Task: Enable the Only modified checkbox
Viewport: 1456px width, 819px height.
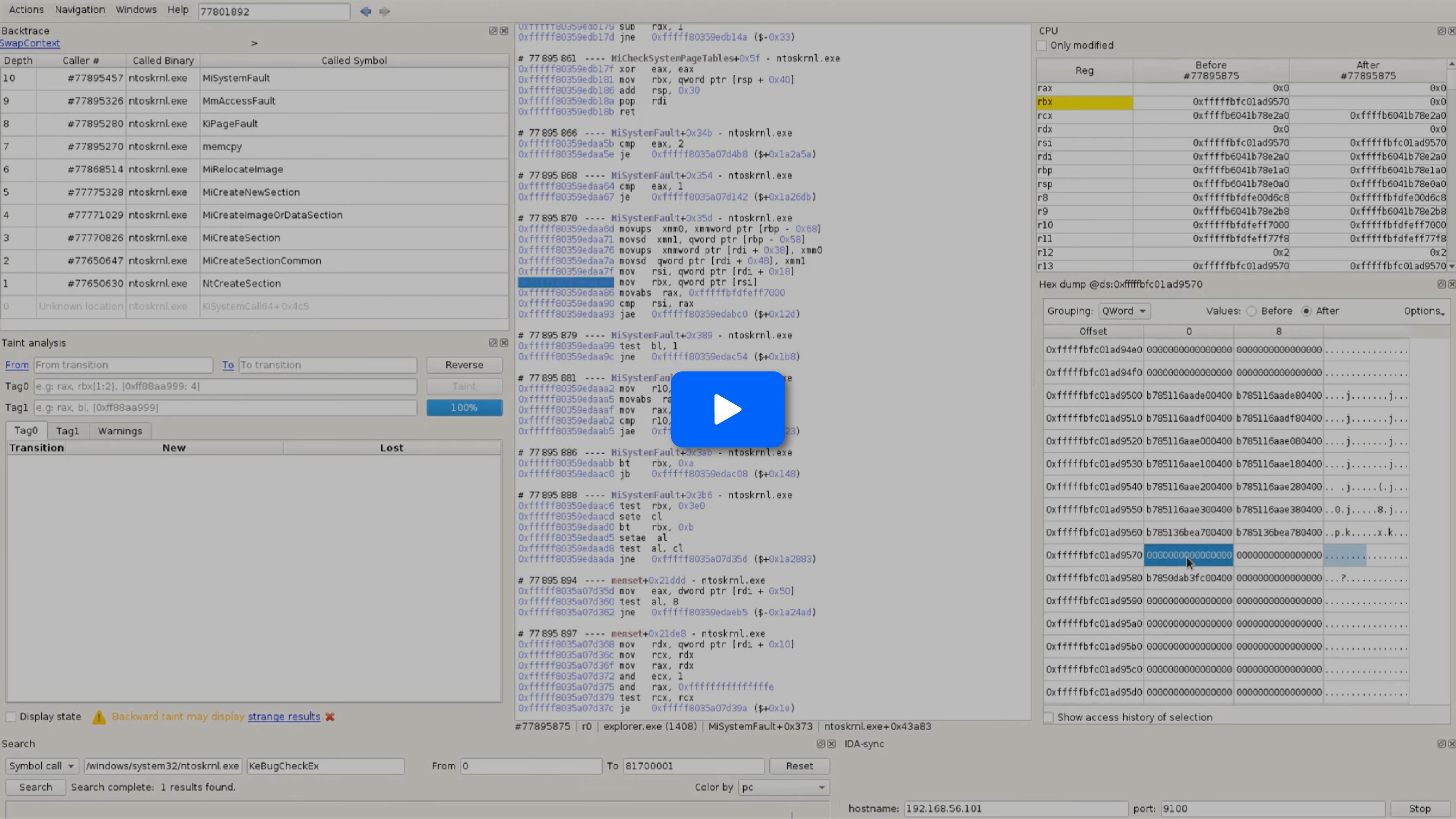Action: [1042, 45]
